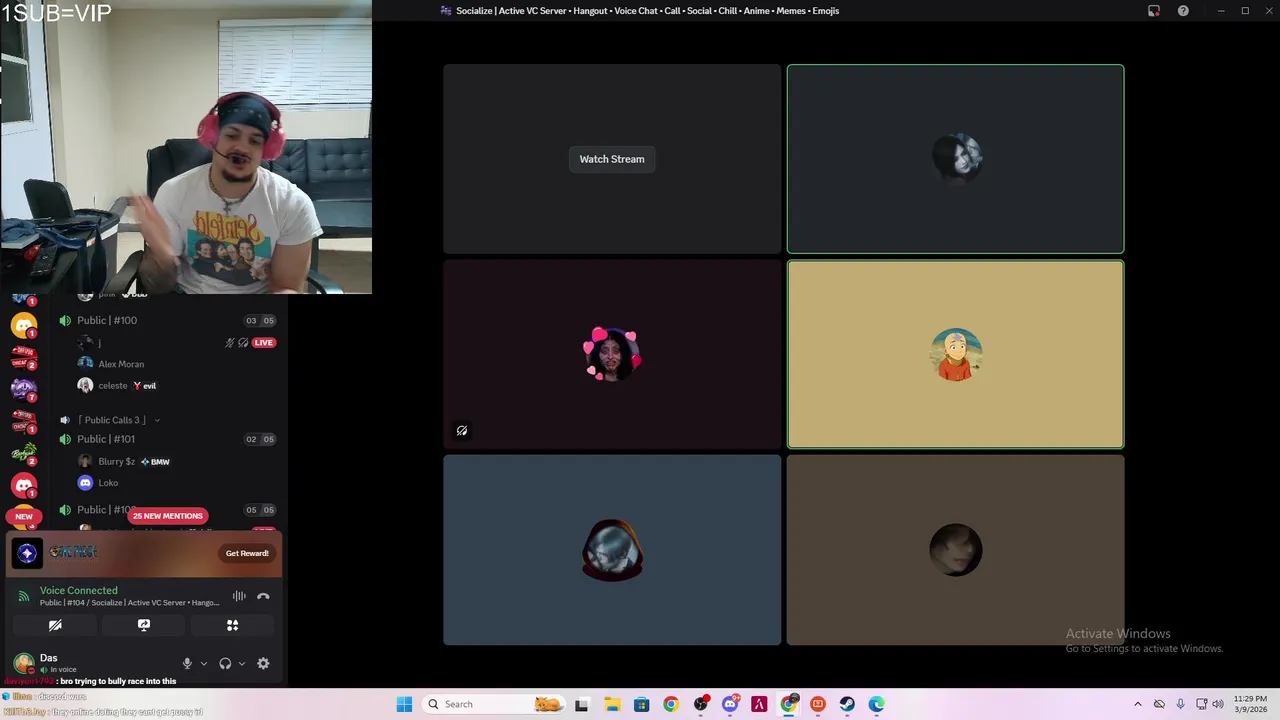Open the activities launcher button
1280x720 pixels.
[x=232, y=625]
